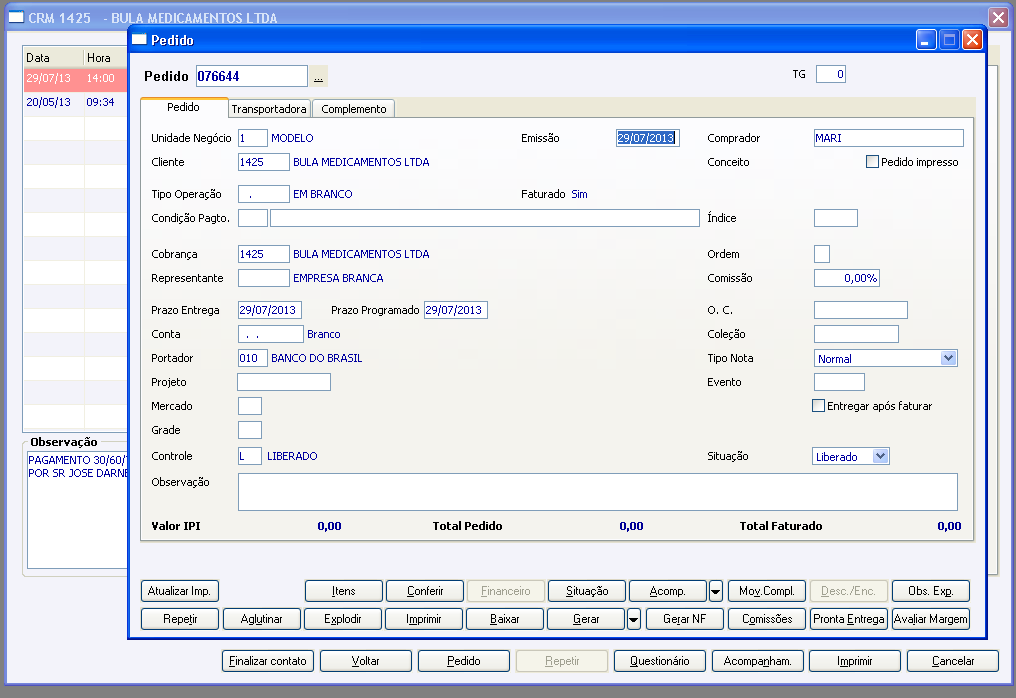Screen dimensions: 1016x698
Task: Check the Entregar após faturar option
Action: coord(819,406)
